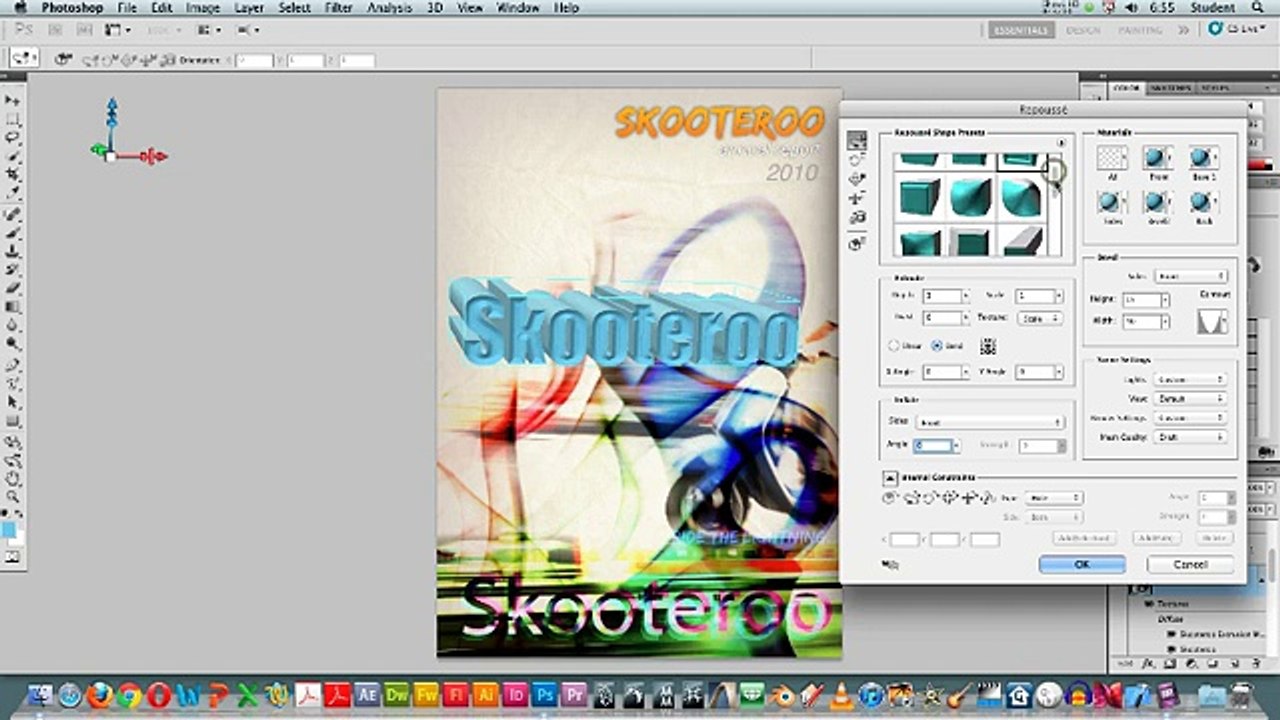Viewport: 1280px width, 720px height.
Task: Click the Spotlight search icon
Action: [x=1257, y=8]
